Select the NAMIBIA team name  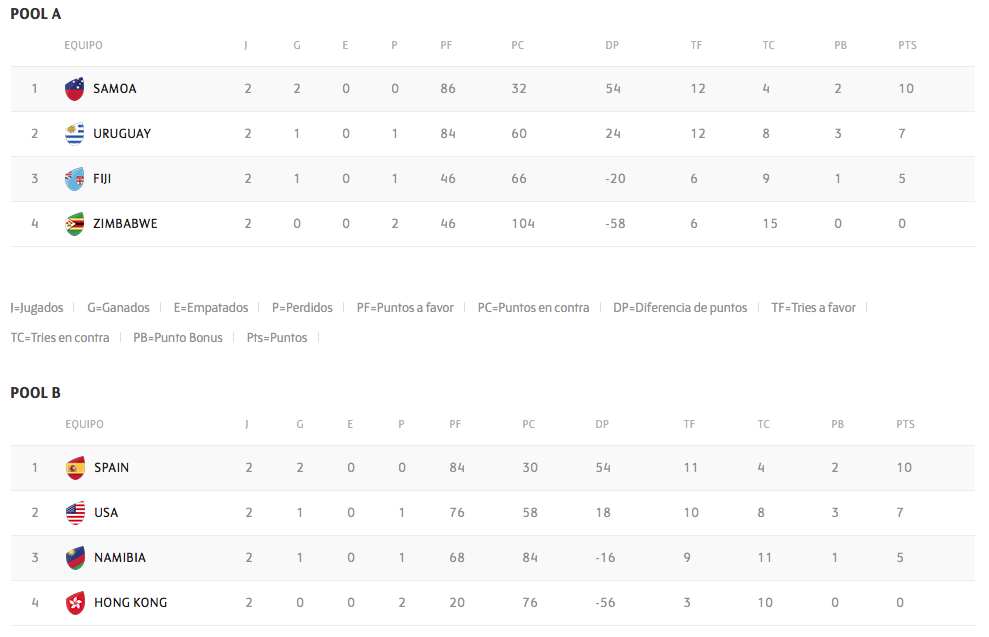click(x=120, y=558)
